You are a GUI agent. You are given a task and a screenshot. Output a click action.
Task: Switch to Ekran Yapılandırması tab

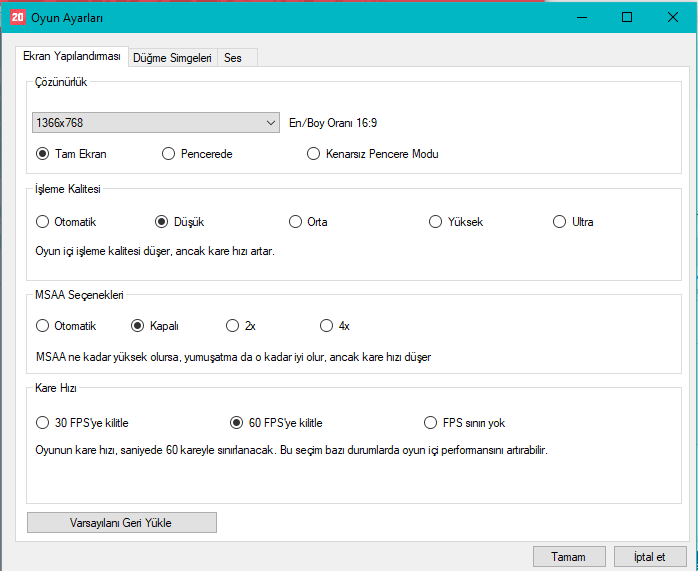click(x=72, y=57)
